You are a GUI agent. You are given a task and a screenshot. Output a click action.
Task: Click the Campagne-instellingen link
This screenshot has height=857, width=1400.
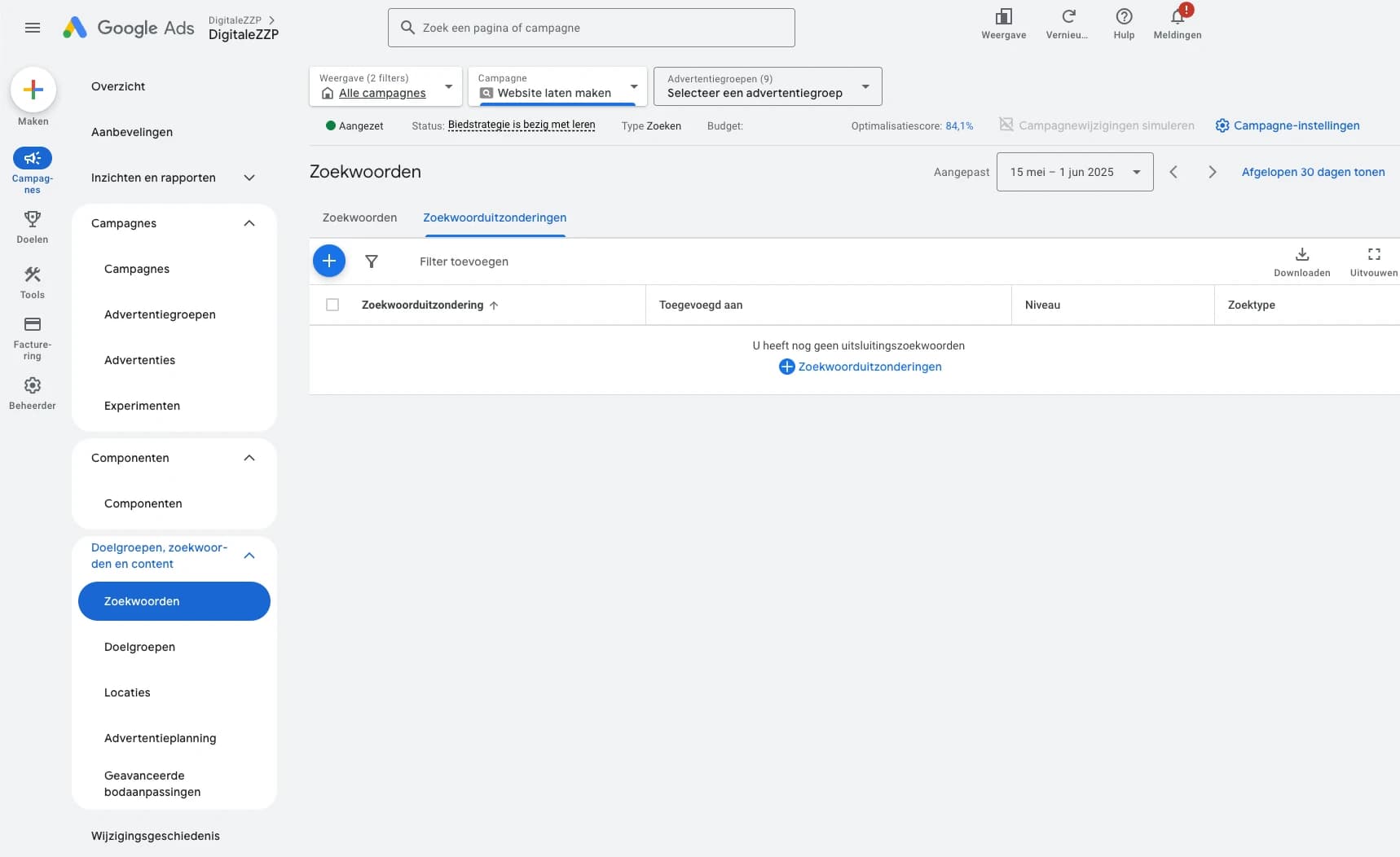pos(1288,125)
